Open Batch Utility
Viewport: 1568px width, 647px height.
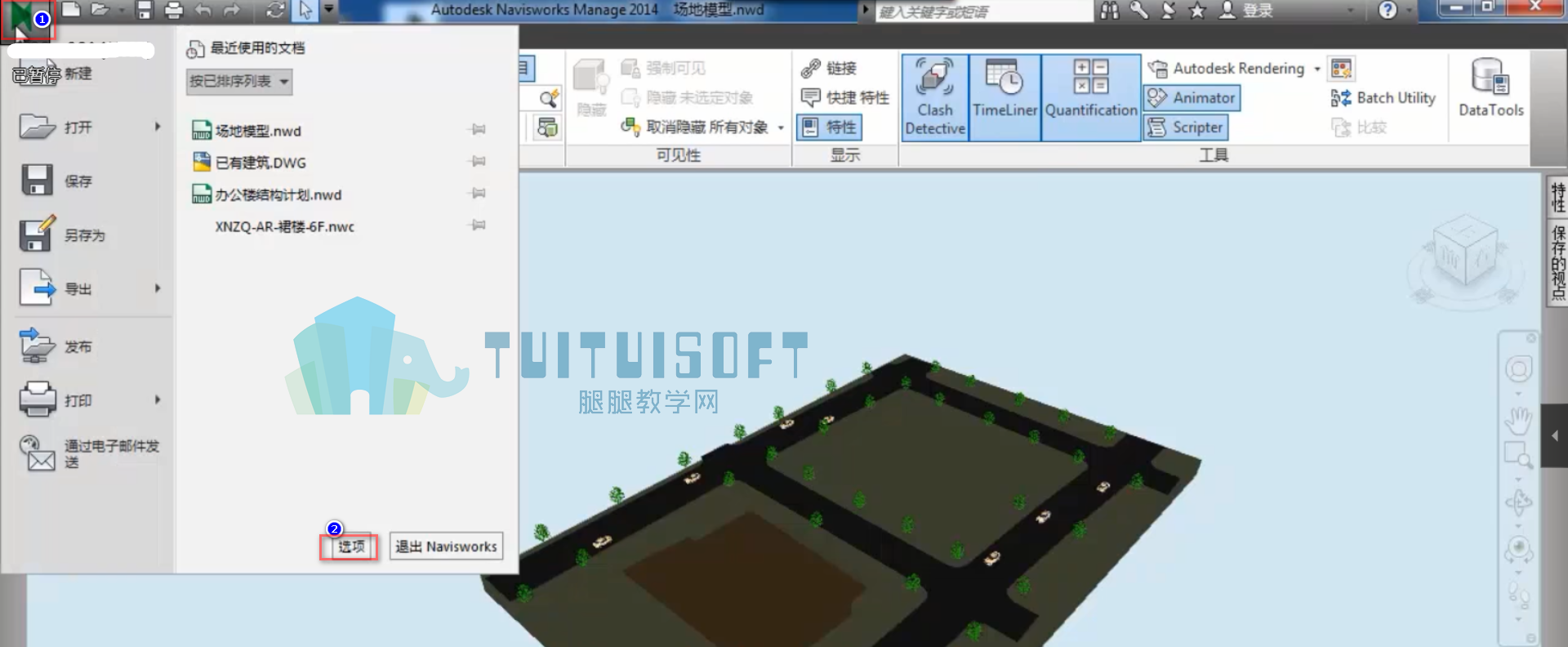(x=1383, y=98)
